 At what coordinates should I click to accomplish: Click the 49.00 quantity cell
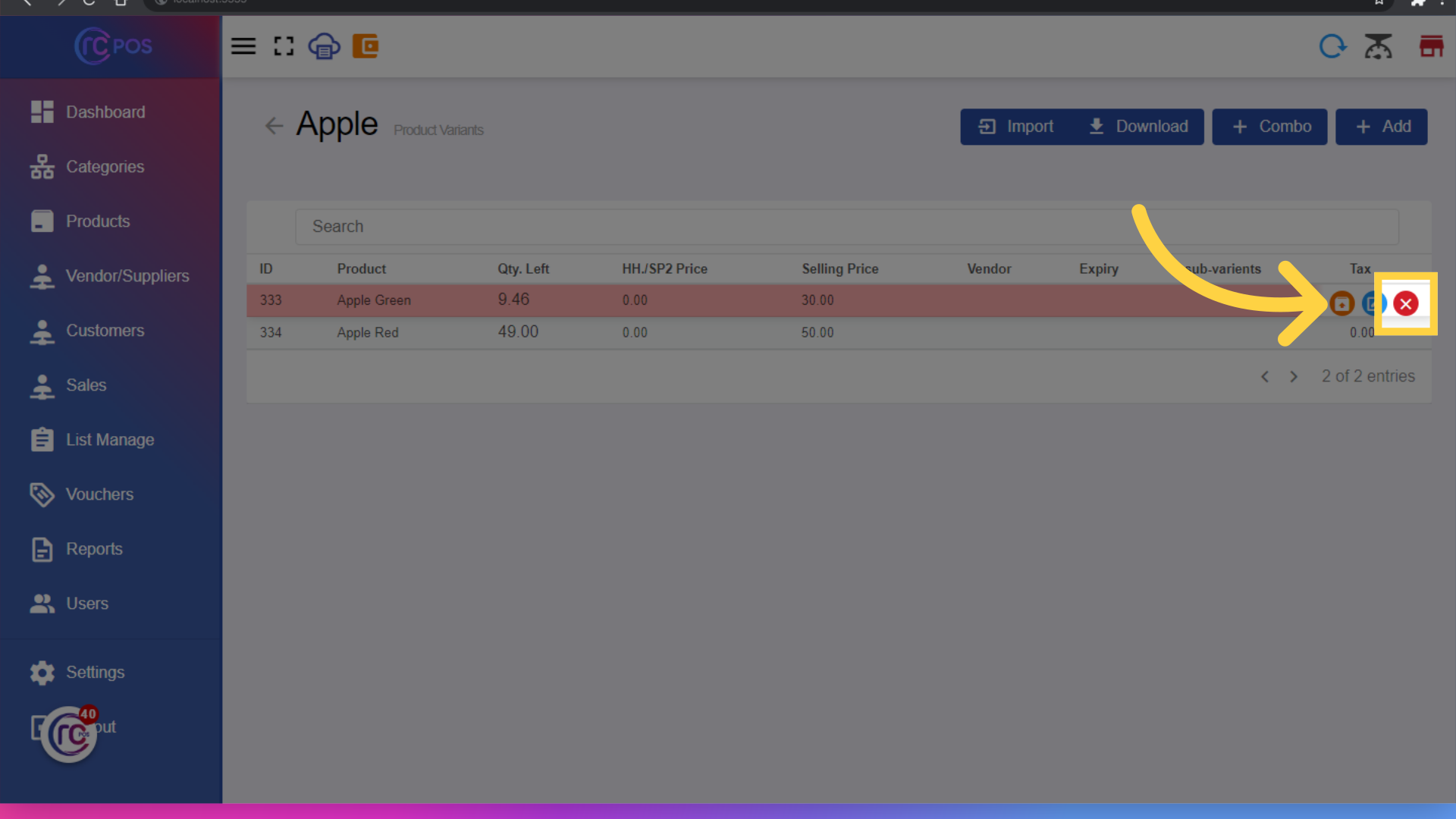tap(518, 332)
